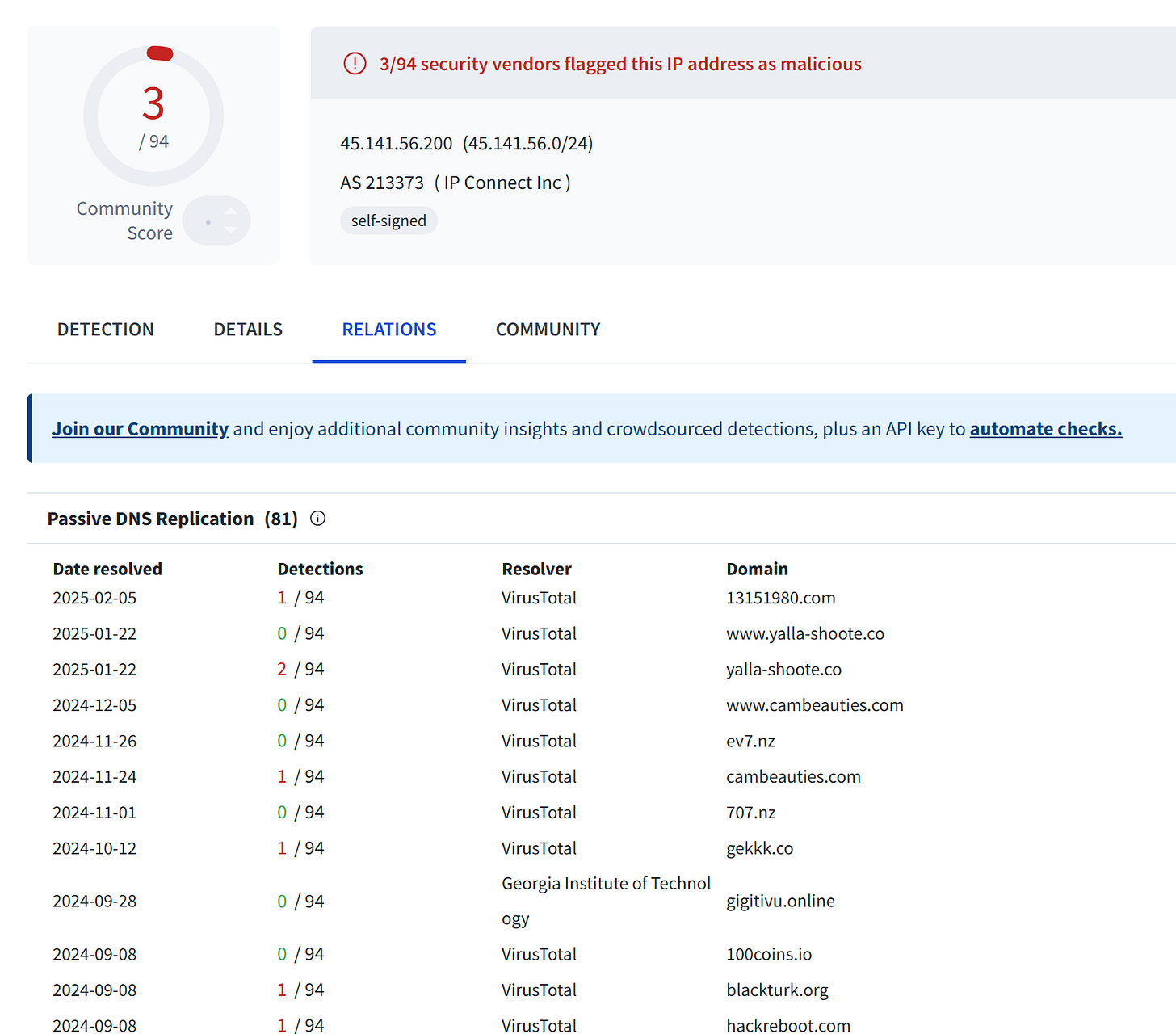
Task: Open the domain cambeauties.com
Action: [793, 776]
